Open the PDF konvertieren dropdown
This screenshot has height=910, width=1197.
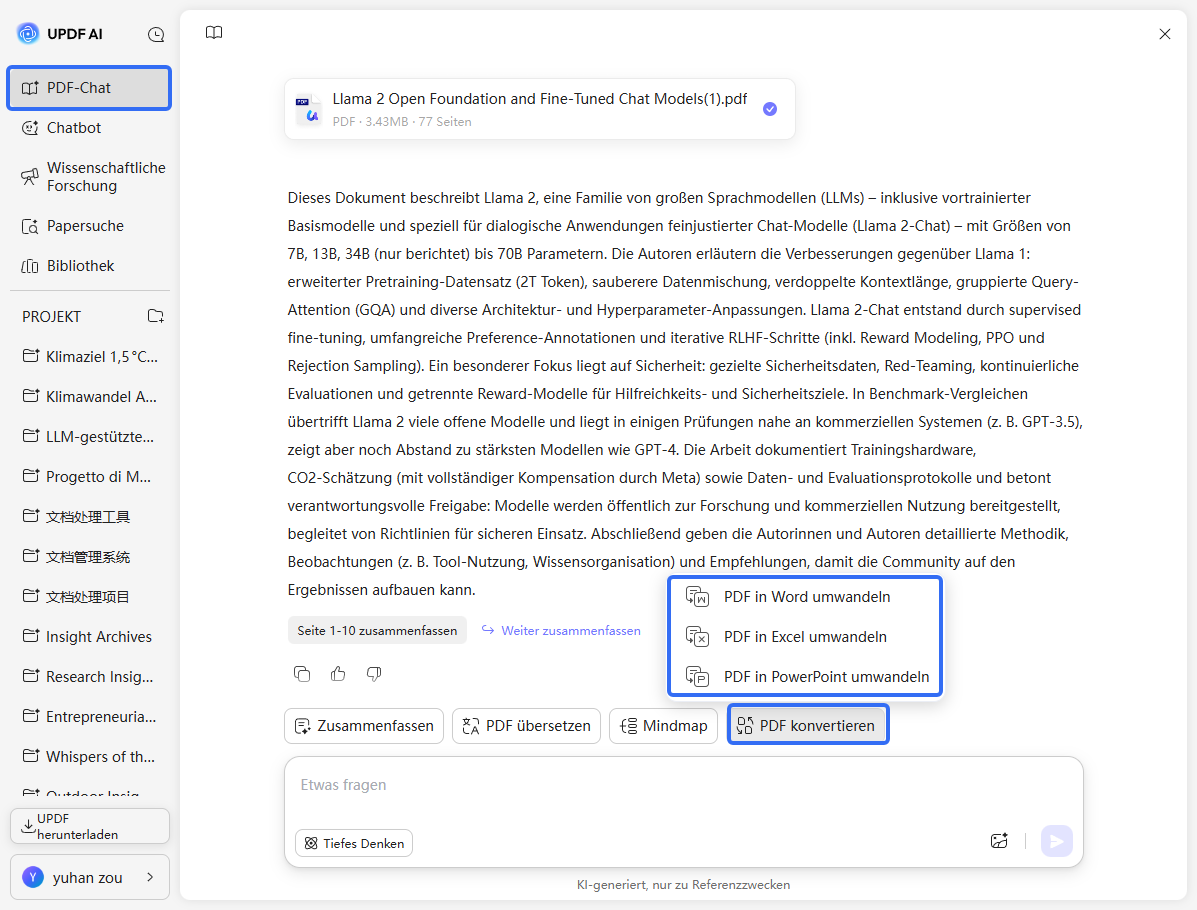pos(808,725)
